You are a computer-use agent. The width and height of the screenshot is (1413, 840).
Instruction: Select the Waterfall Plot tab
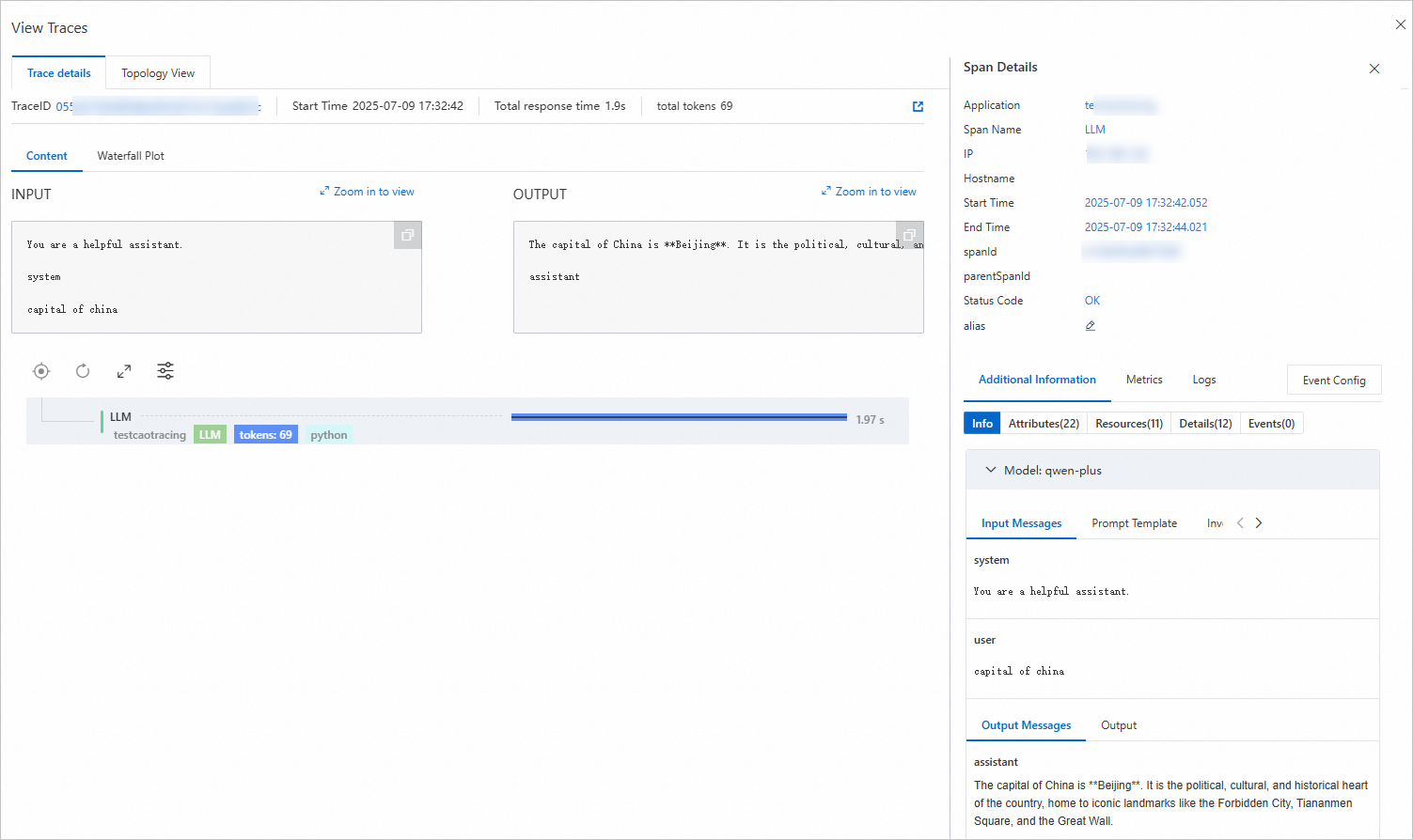tap(131, 156)
